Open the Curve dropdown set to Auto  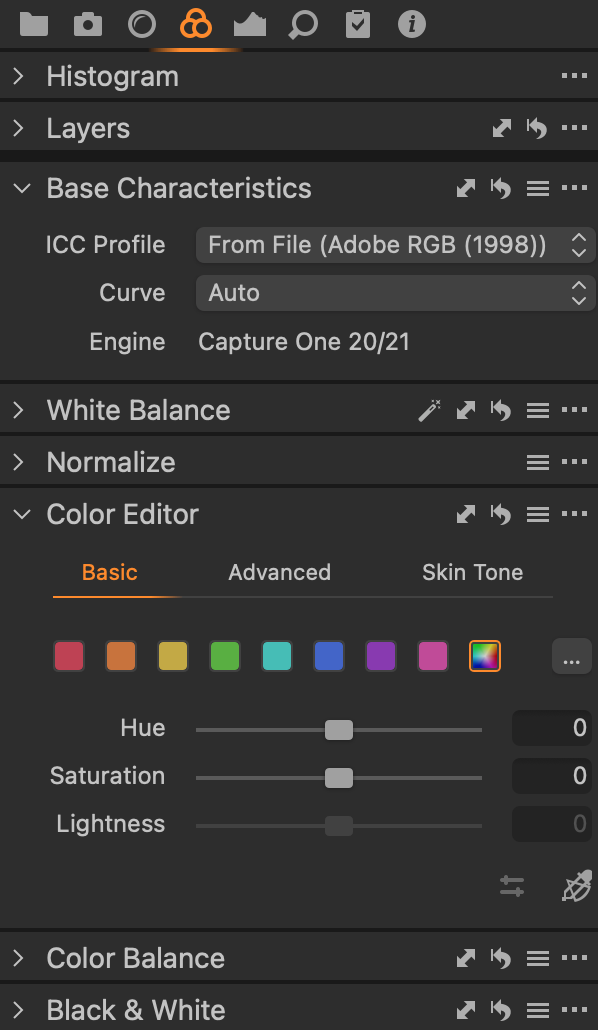click(396, 293)
